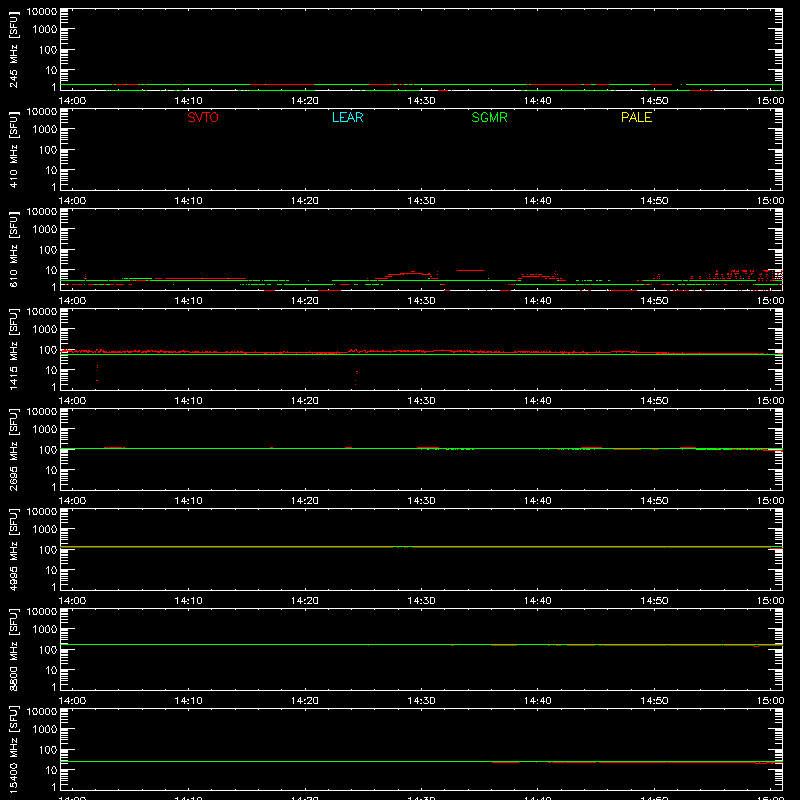
Task: Click the 100 y-tick of 610 MHz plot
Action: (48, 250)
